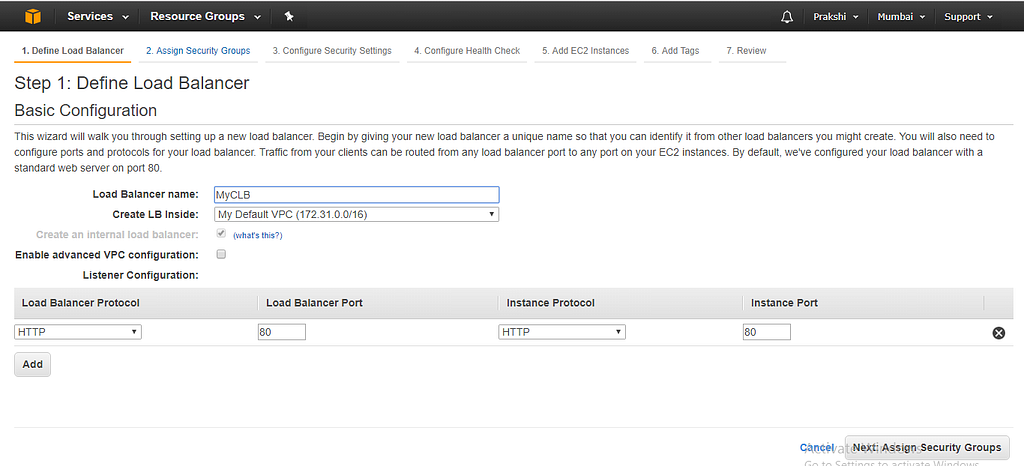Select 1. Define Load Balancer step
The height and width of the screenshot is (466, 1024).
coord(72,51)
